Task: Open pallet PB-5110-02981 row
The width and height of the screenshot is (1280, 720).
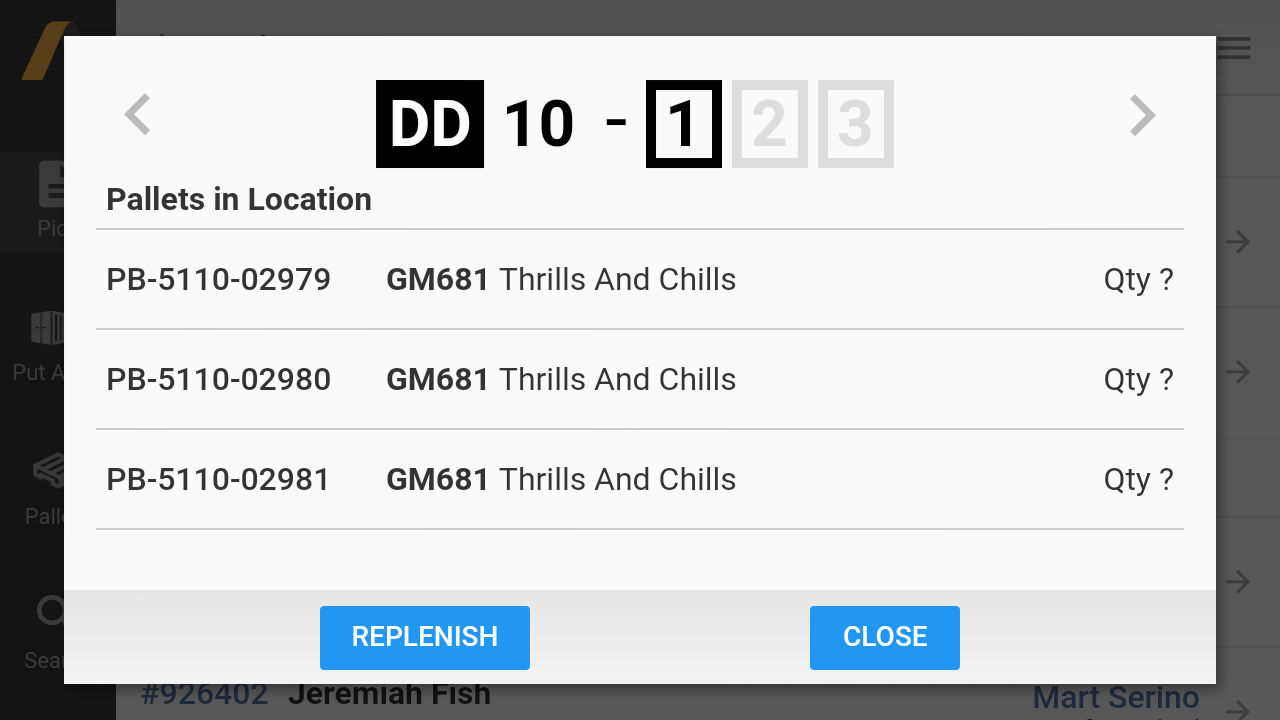Action: (640, 479)
